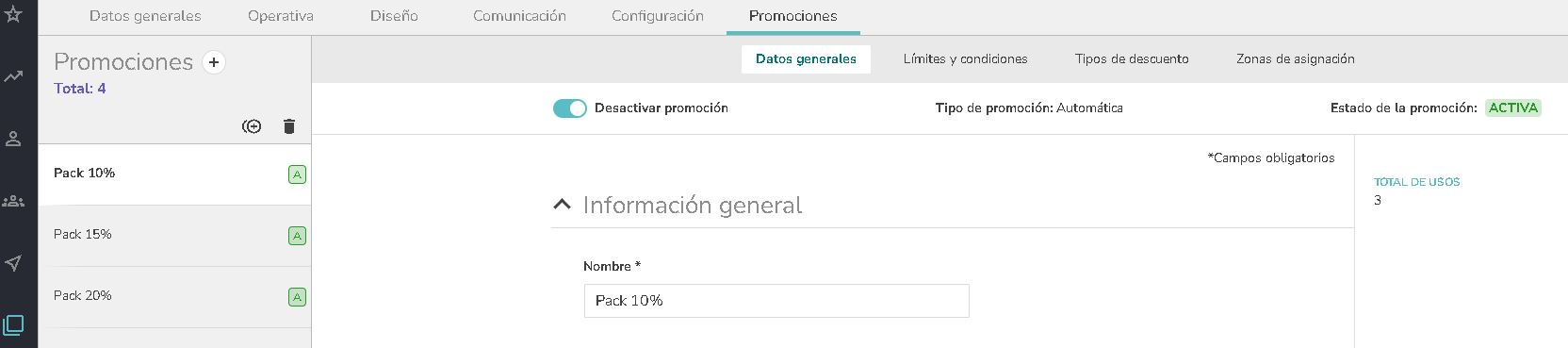Collapse the Información general section
This screenshot has width=1568, height=348.
(x=562, y=205)
